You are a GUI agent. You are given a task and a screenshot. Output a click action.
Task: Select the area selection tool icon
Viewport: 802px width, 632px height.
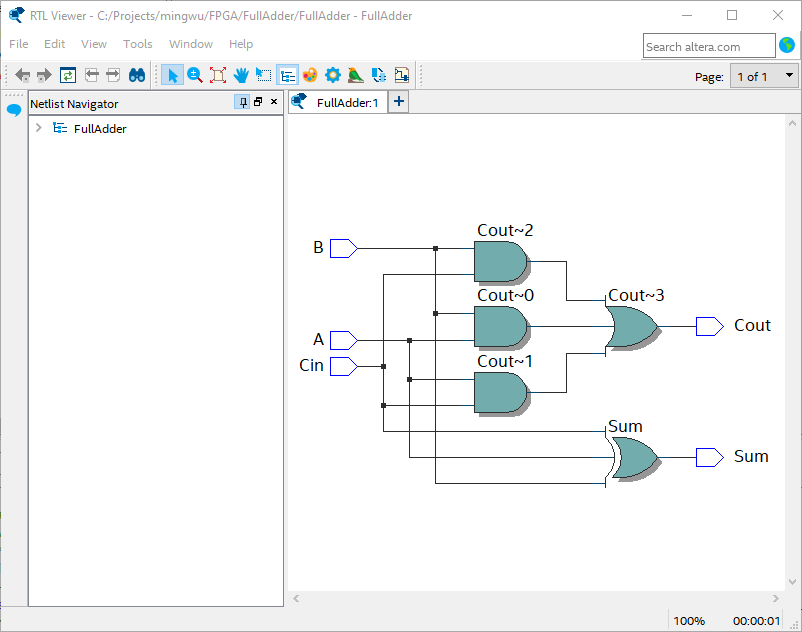click(264, 75)
